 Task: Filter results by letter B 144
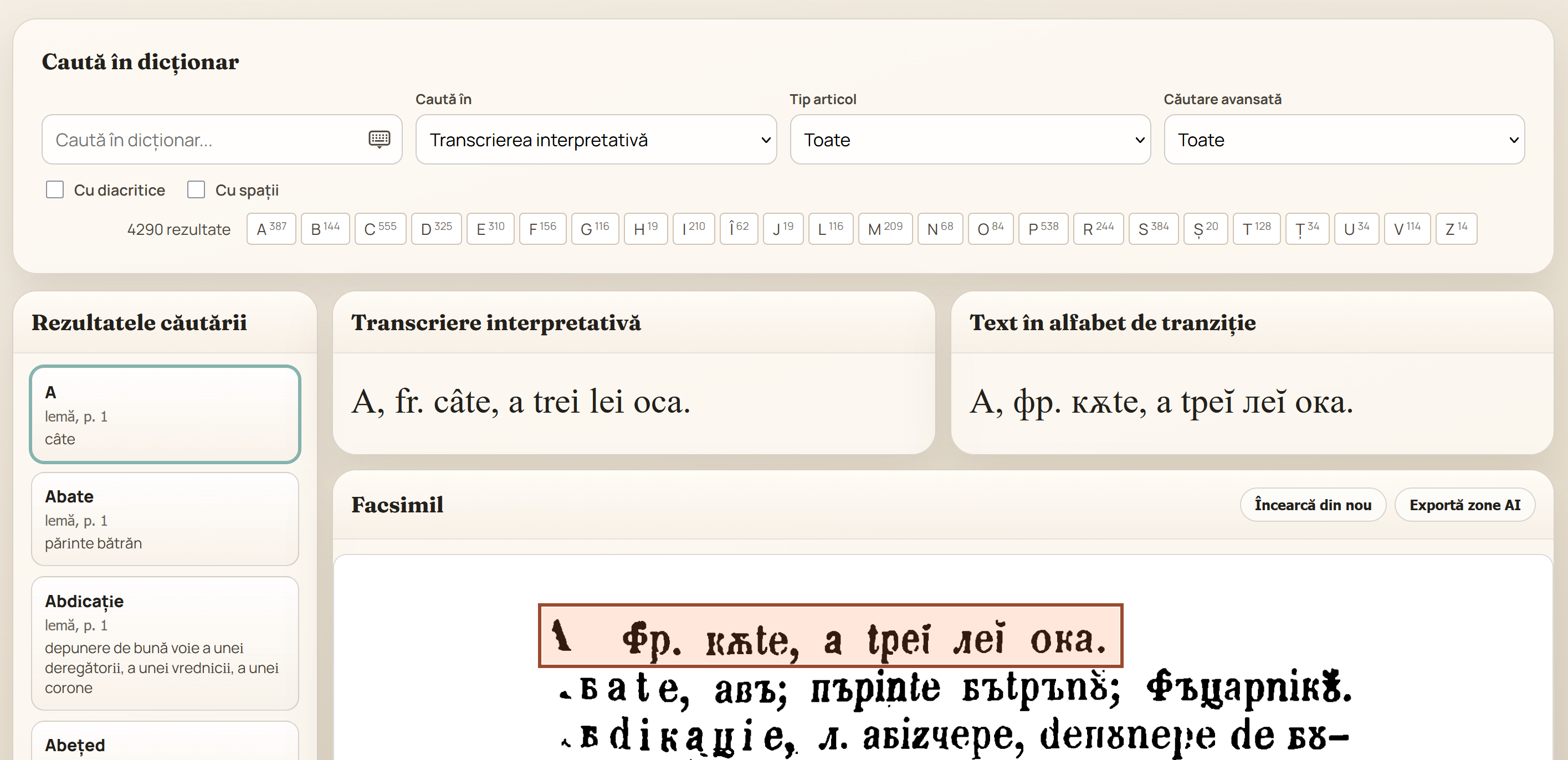325,229
